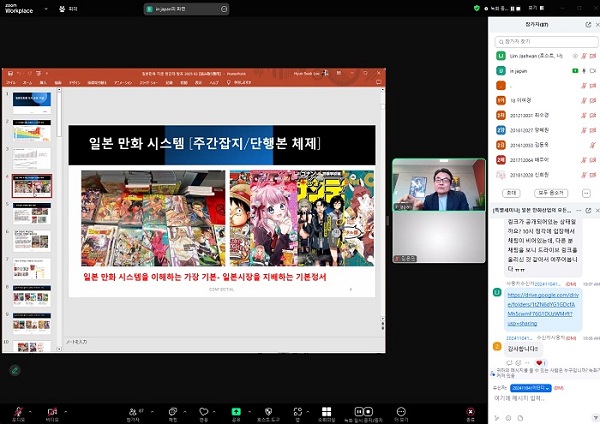Unmute the microphone in Zoom toolbar
Screen dimensions: 600x424
(x=18, y=412)
